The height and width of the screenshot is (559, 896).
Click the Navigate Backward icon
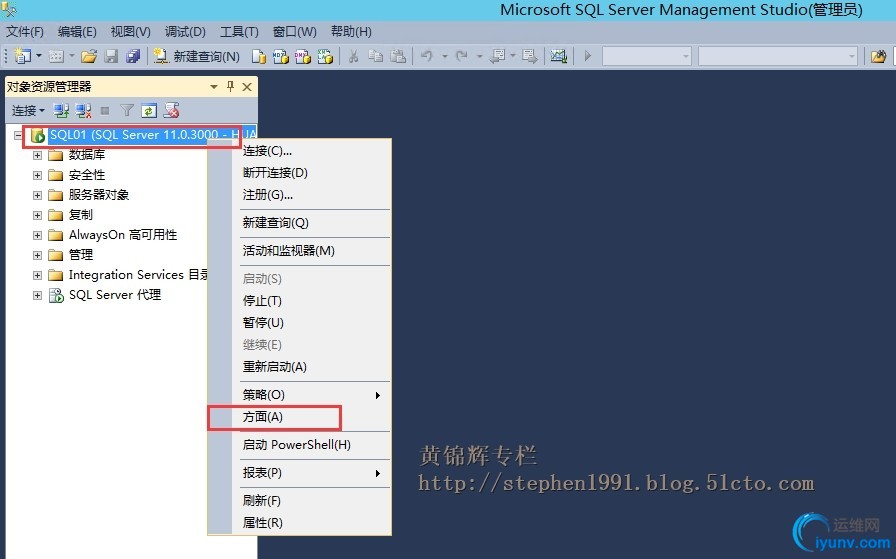[498, 56]
